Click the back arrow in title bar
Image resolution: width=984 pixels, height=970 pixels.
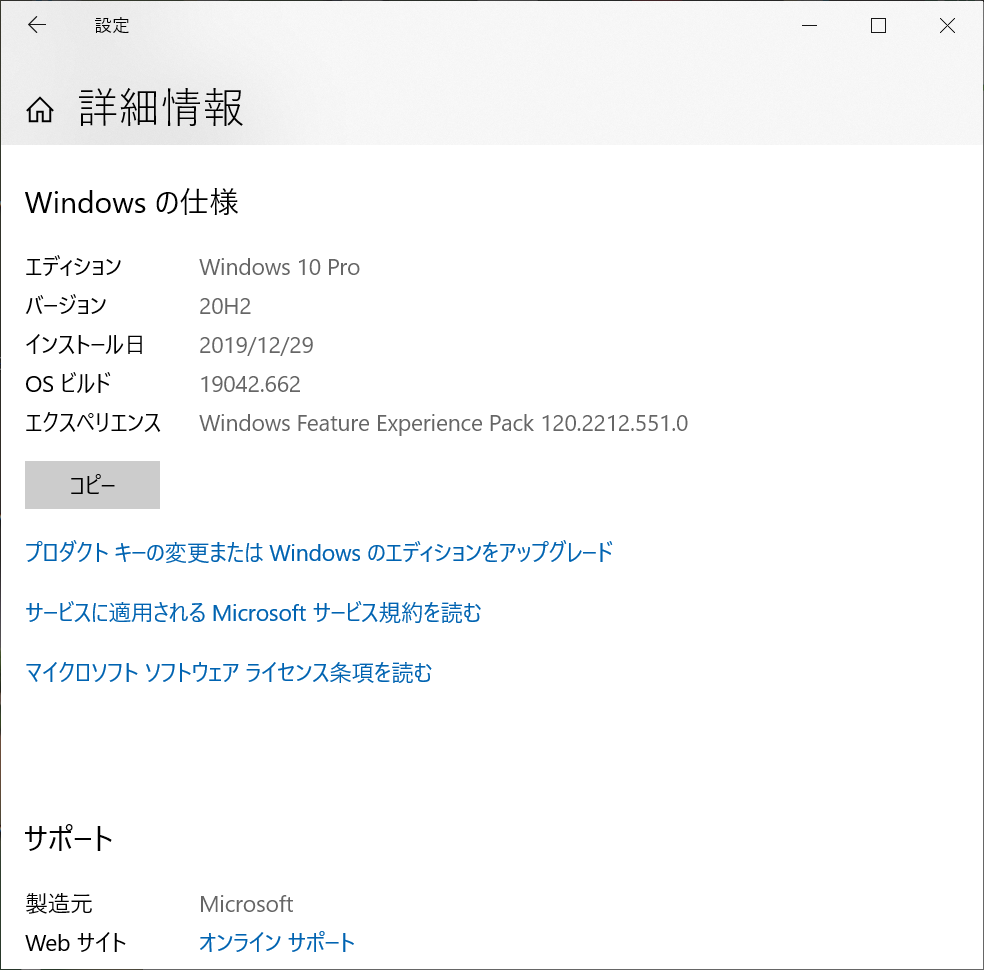click(37, 25)
